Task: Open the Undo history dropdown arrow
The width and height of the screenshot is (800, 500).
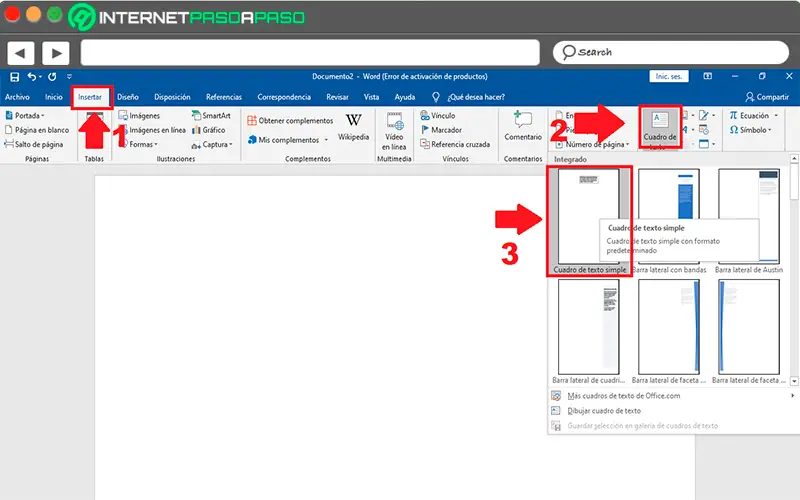Action: [40, 77]
